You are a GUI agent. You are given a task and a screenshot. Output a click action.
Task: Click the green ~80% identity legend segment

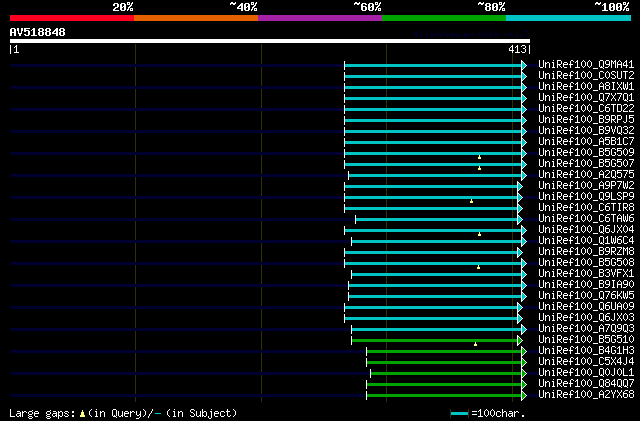(x=444, y=18)
